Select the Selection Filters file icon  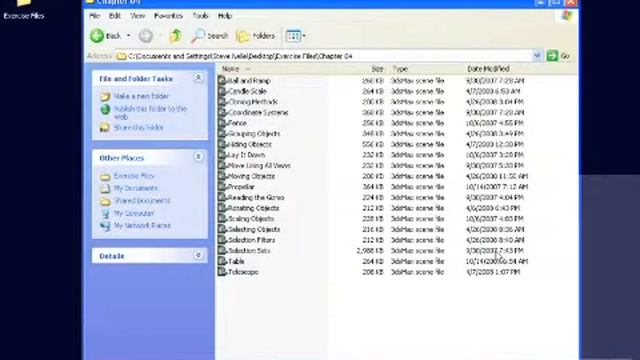[222, 240]
